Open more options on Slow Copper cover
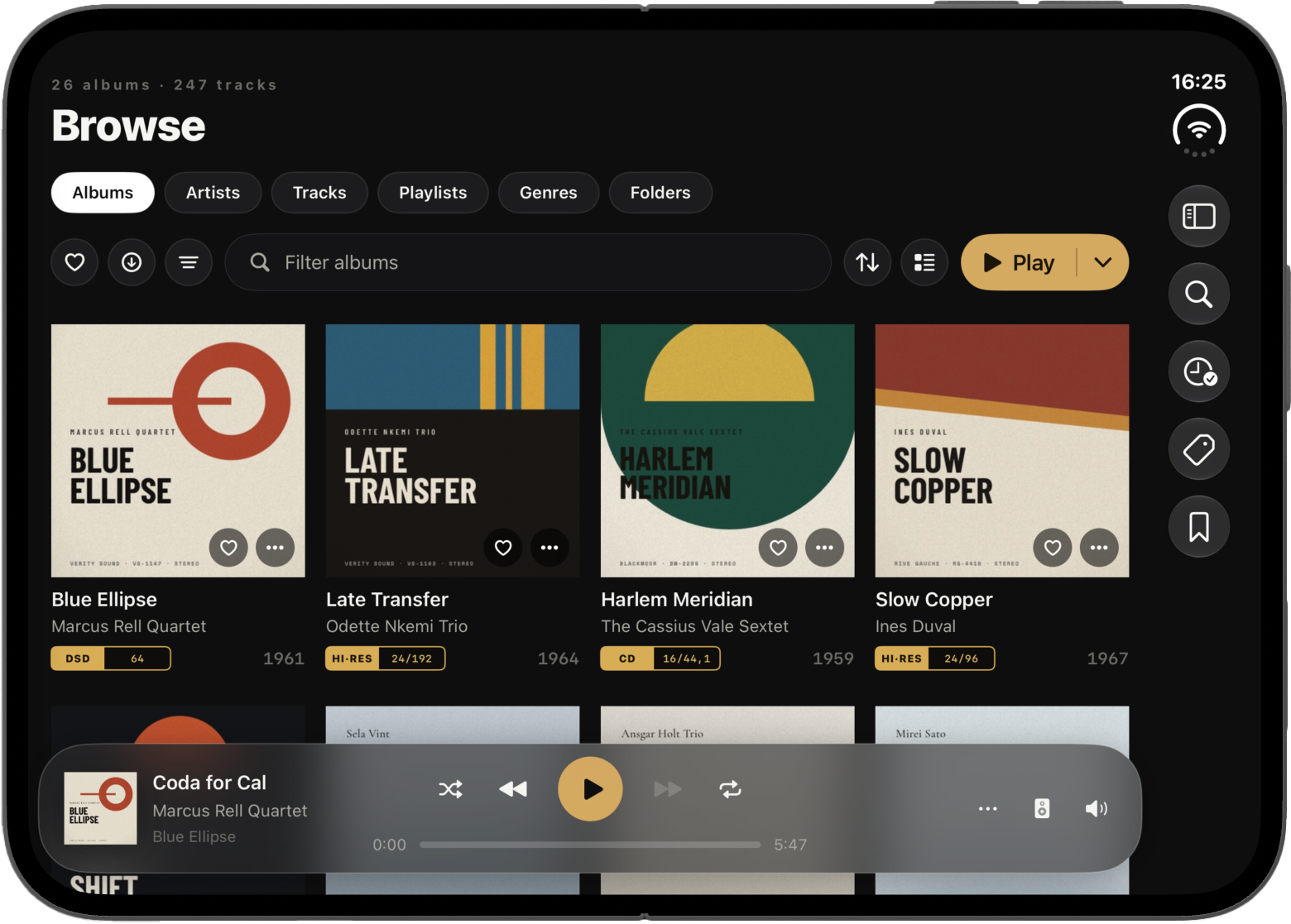1291x924 pixels. point(1099,548)
